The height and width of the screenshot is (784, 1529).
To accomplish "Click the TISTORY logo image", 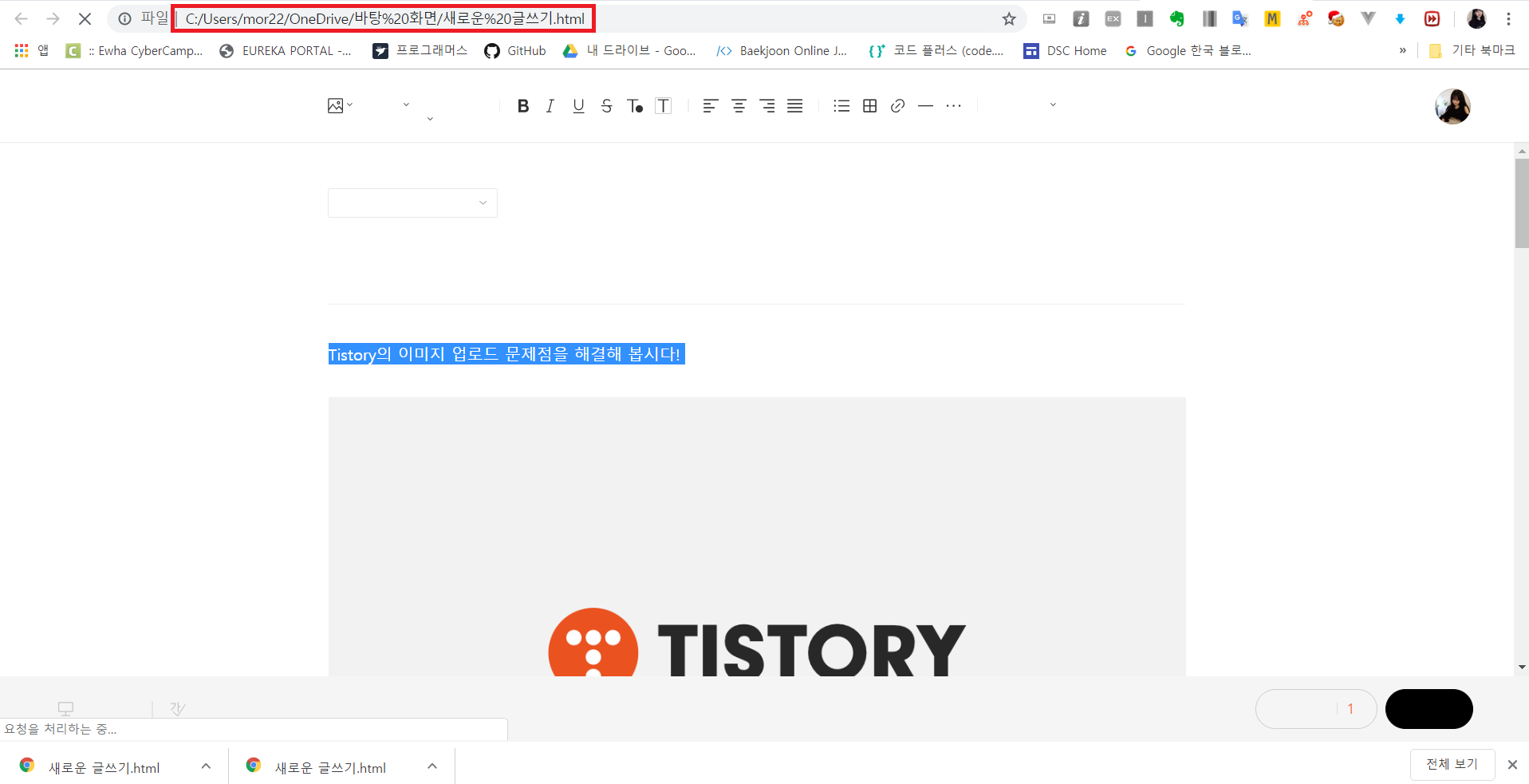I will 757,537.
